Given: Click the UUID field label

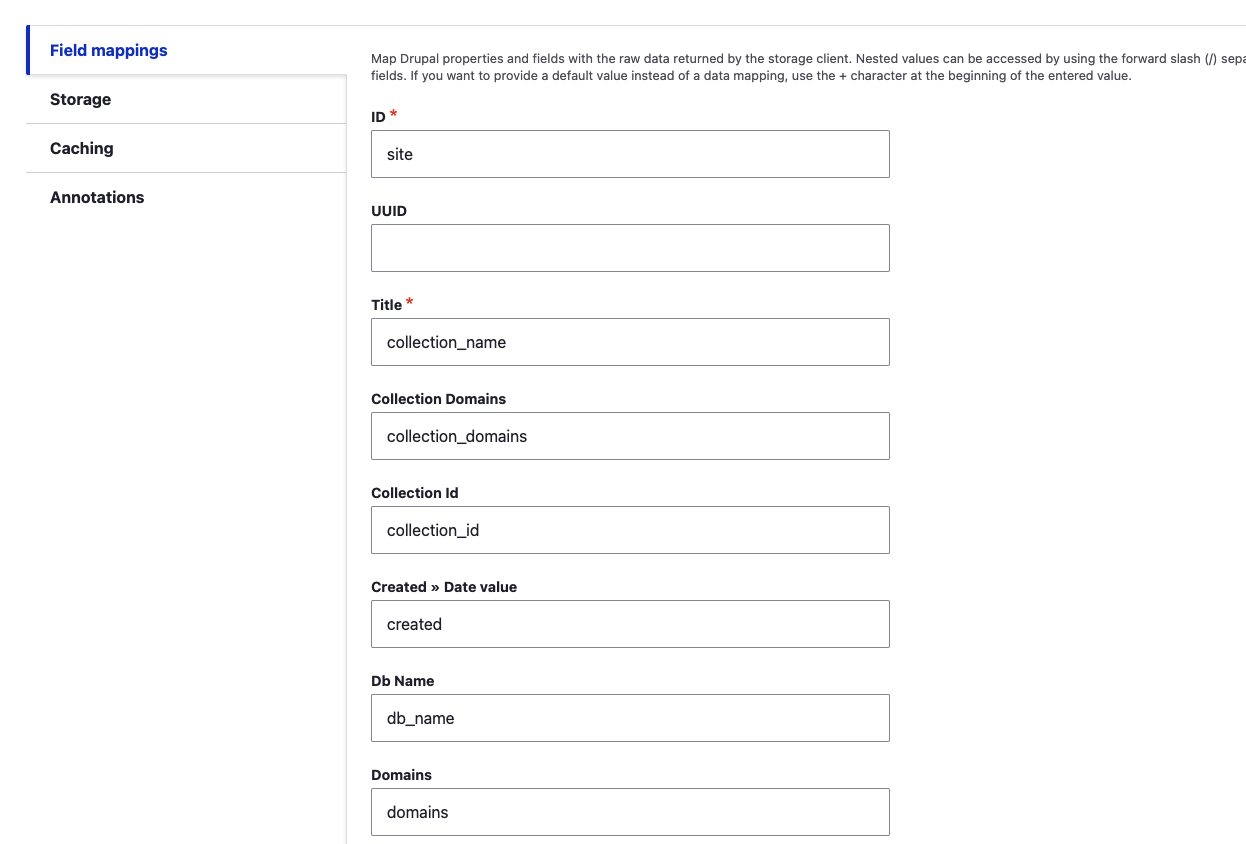Looking at the screenshot, I should (389, 211).
